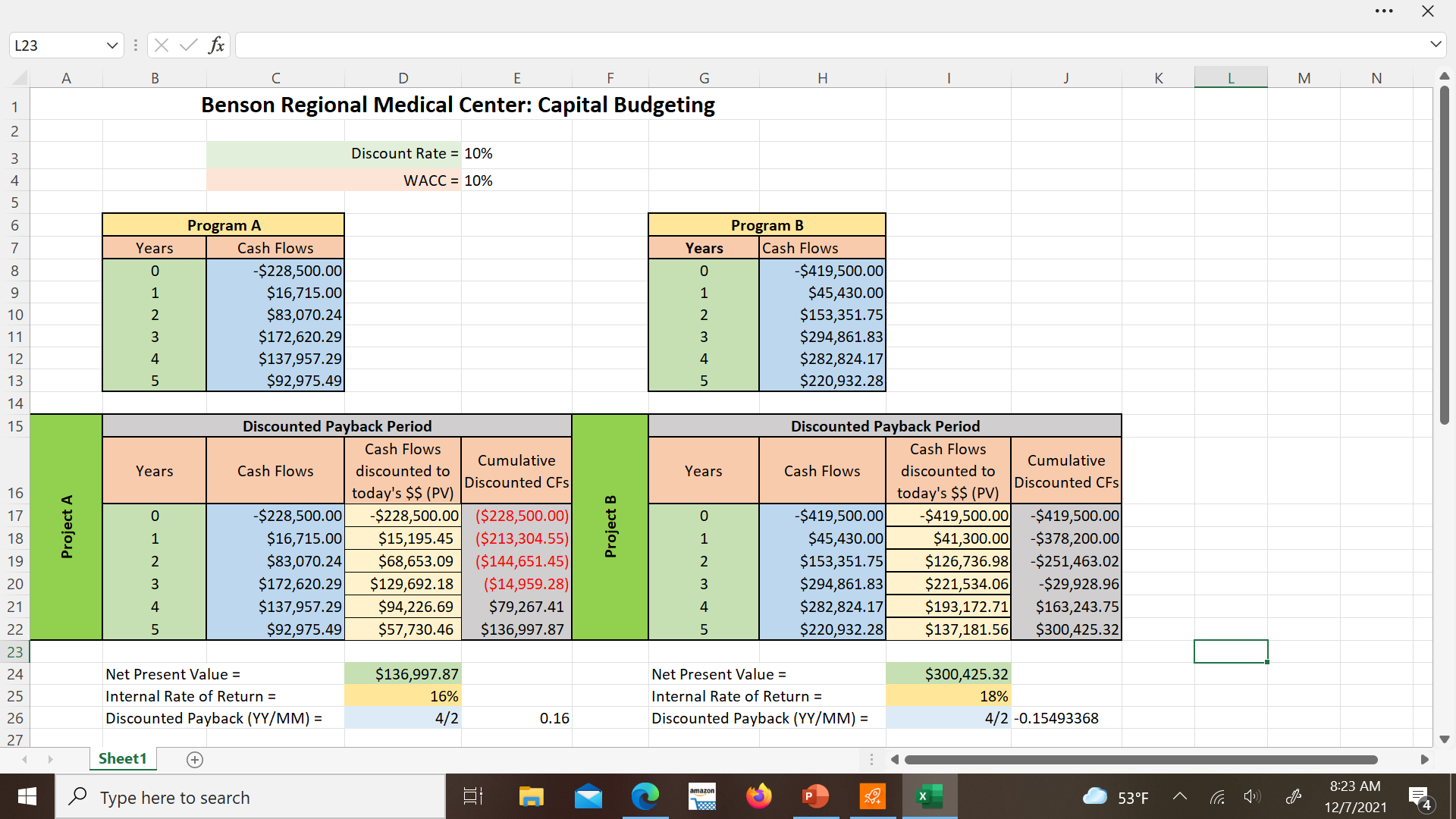Open Firefox from the taskbar
This screenshot has height=819, width=1456.
coord(759,796)
